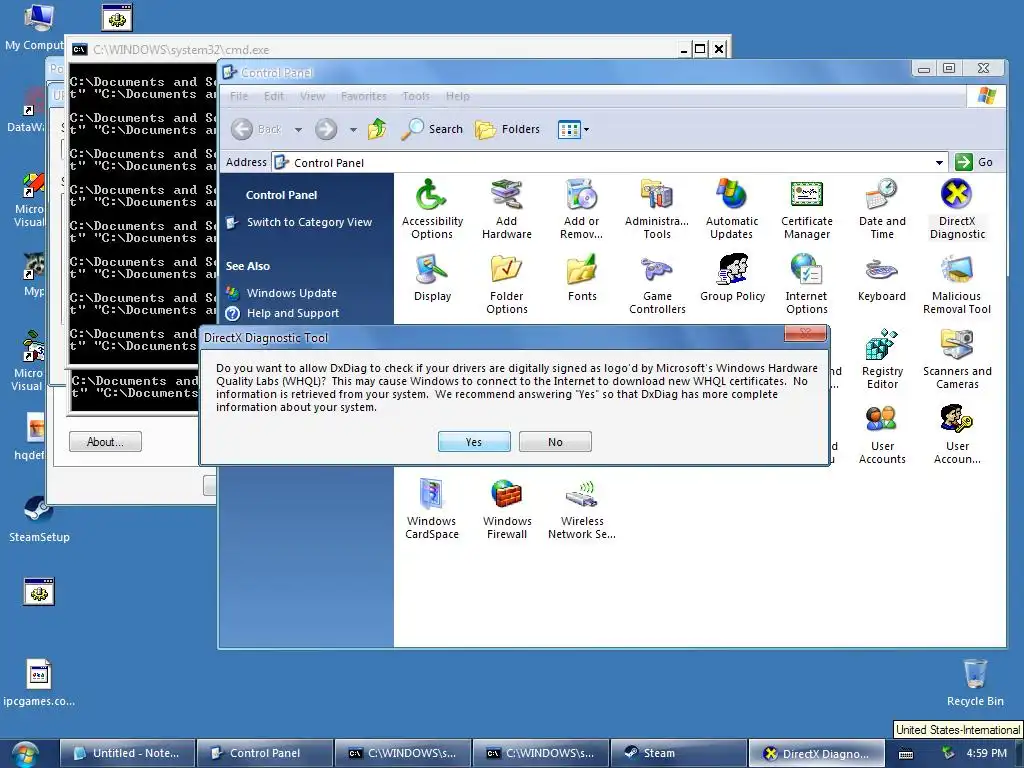Open User Accounts icon with two people
The height and width of the screenshot is (768, 1024).
coord(882,434)
